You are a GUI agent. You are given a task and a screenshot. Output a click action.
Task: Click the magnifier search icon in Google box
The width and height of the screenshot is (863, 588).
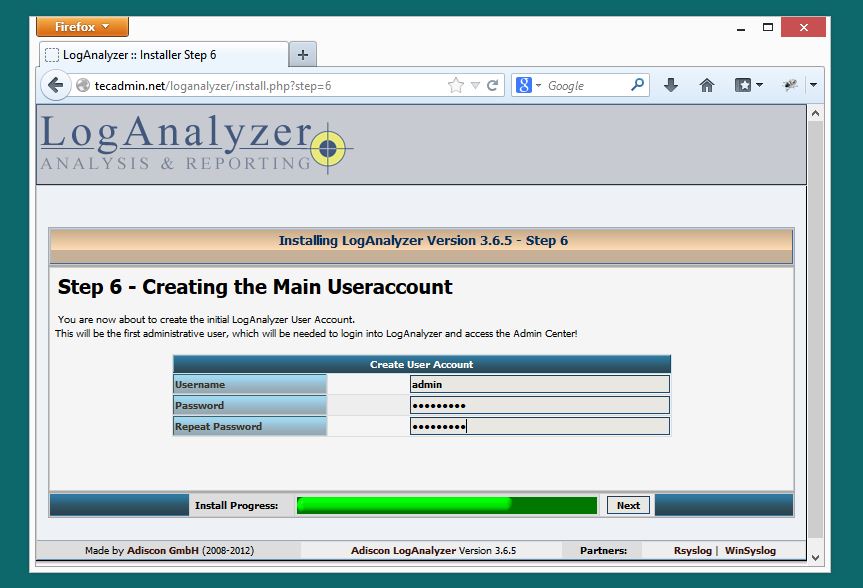click(637, 85)
